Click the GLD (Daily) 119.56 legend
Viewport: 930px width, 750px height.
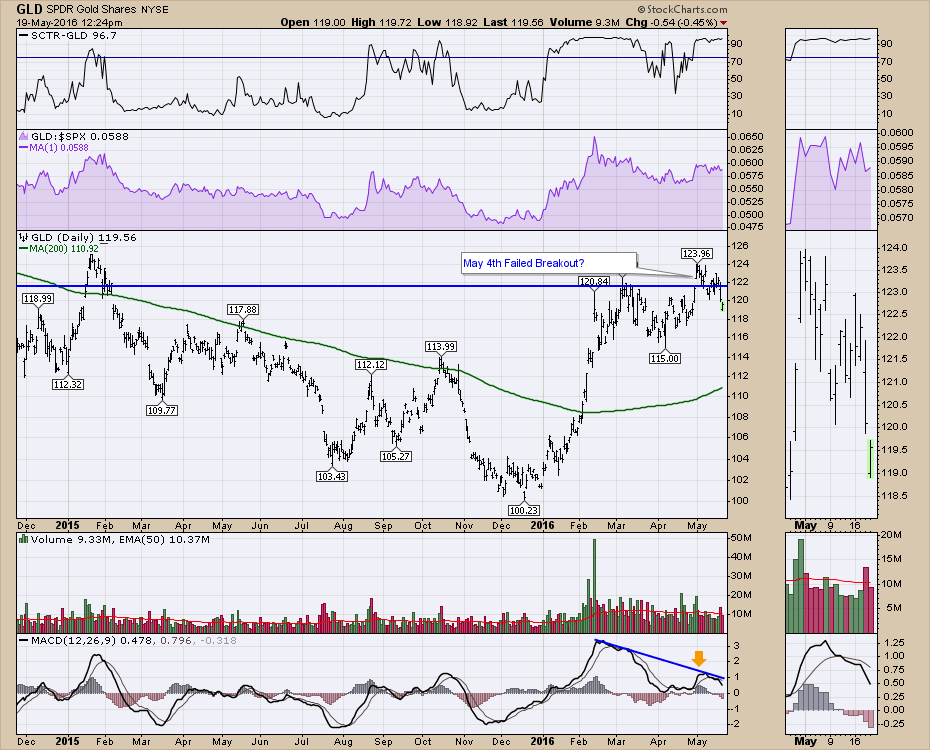(x=78, y=238)
